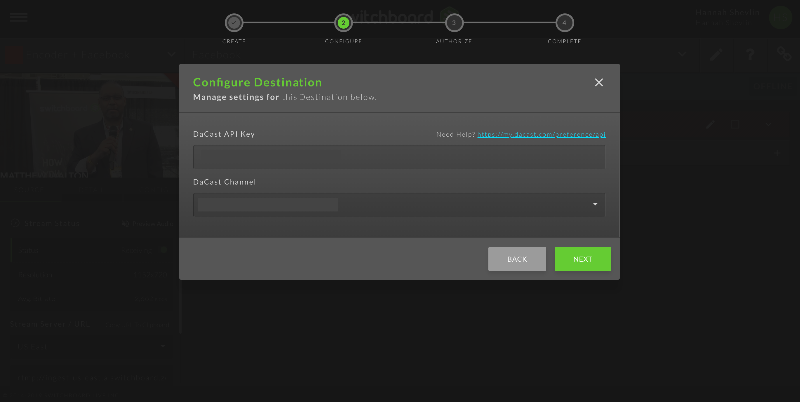Click the 'DaCast Channel' label
800x402 pixels.
click(x=224, y=182)
